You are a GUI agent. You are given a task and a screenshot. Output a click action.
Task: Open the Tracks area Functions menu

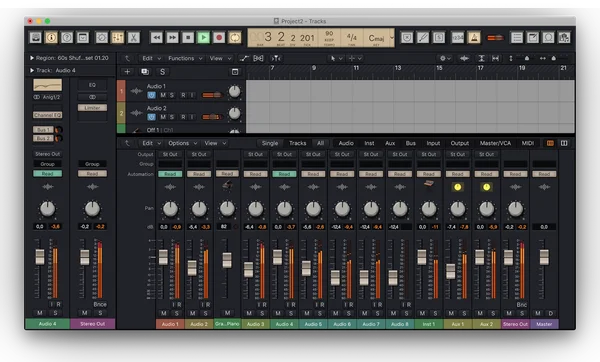[185, 58]
